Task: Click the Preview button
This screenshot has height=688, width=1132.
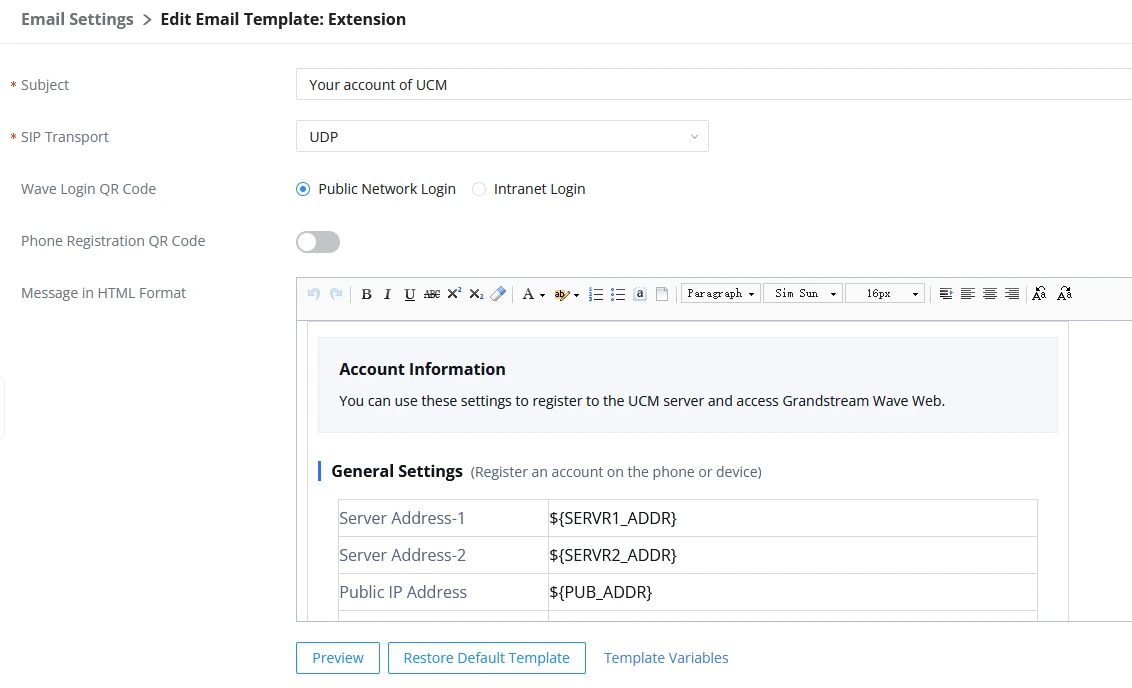Action: coord(338,658)
